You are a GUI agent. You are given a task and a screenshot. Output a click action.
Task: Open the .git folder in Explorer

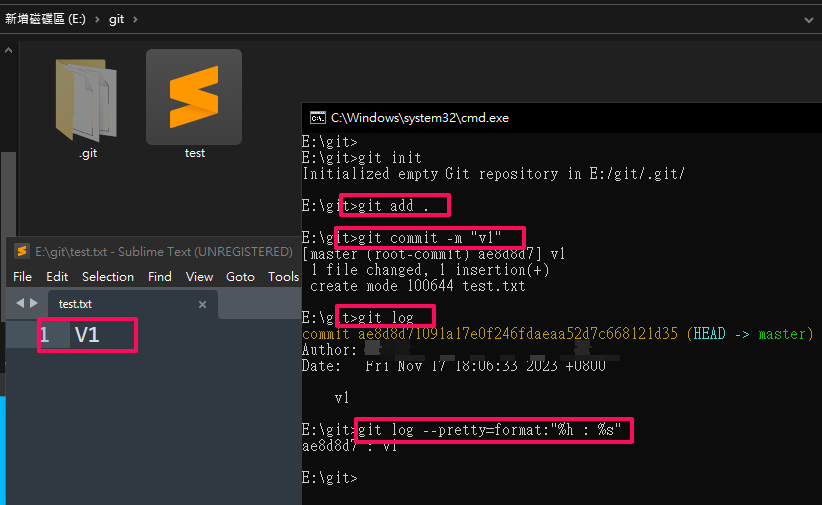click(x=86, y=100)
